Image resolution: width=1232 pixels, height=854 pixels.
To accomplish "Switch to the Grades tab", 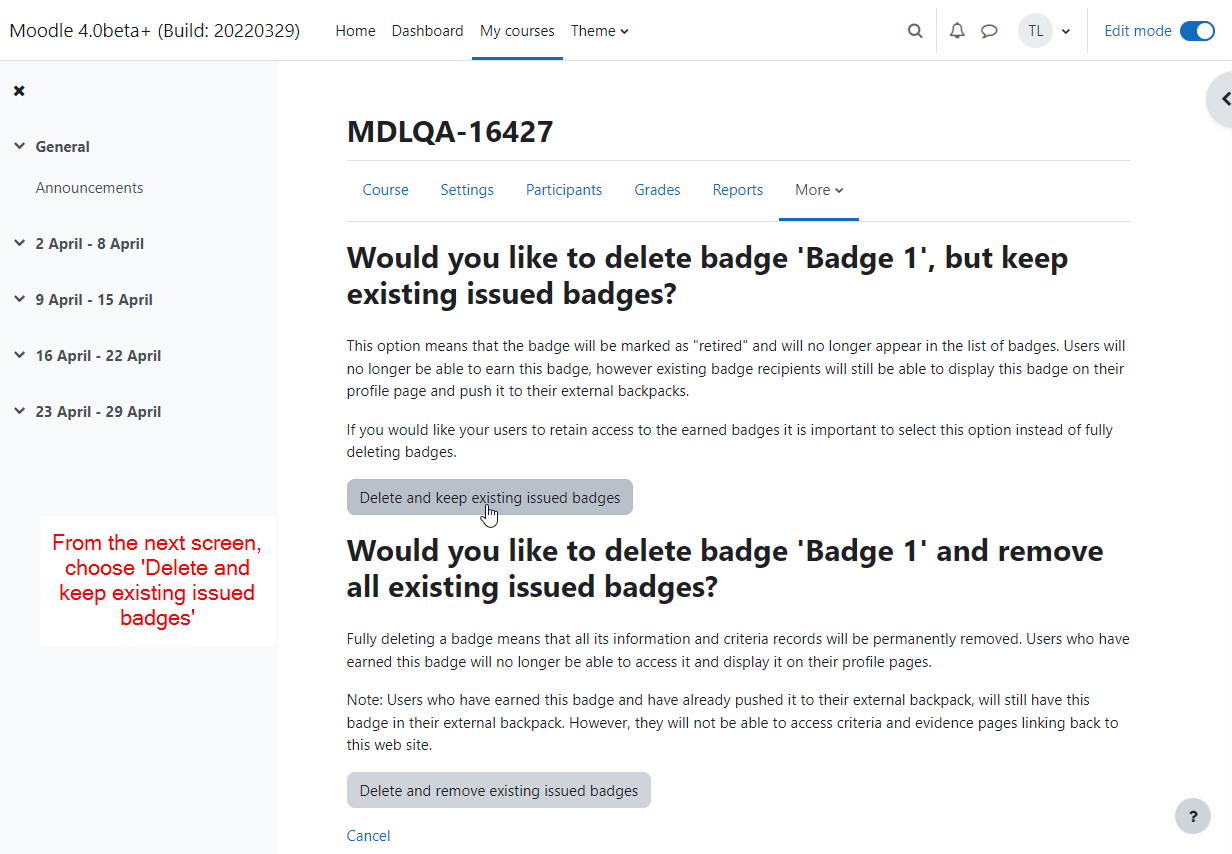I will coord(657,190).
